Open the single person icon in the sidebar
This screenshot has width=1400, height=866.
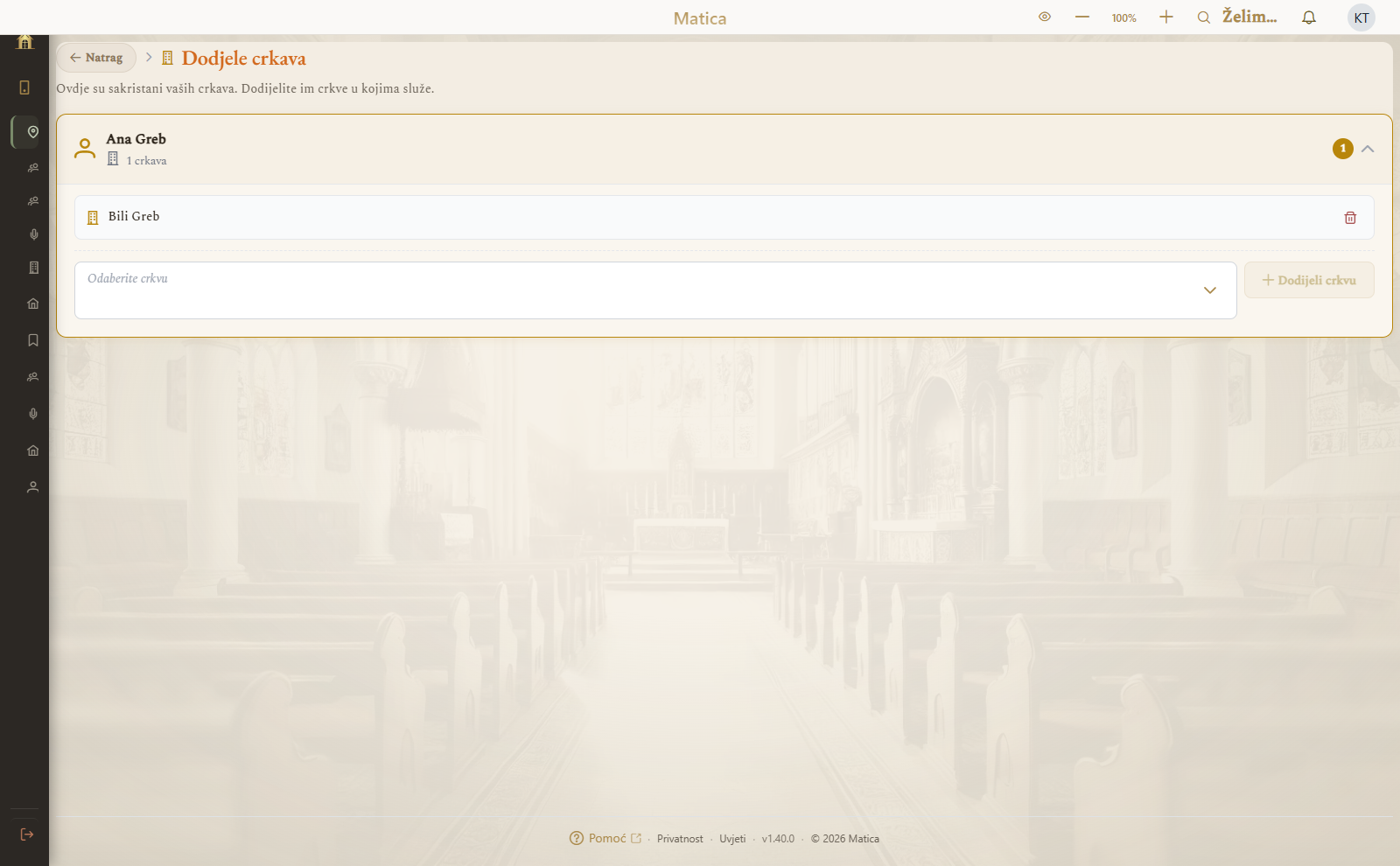click(33, 487)
